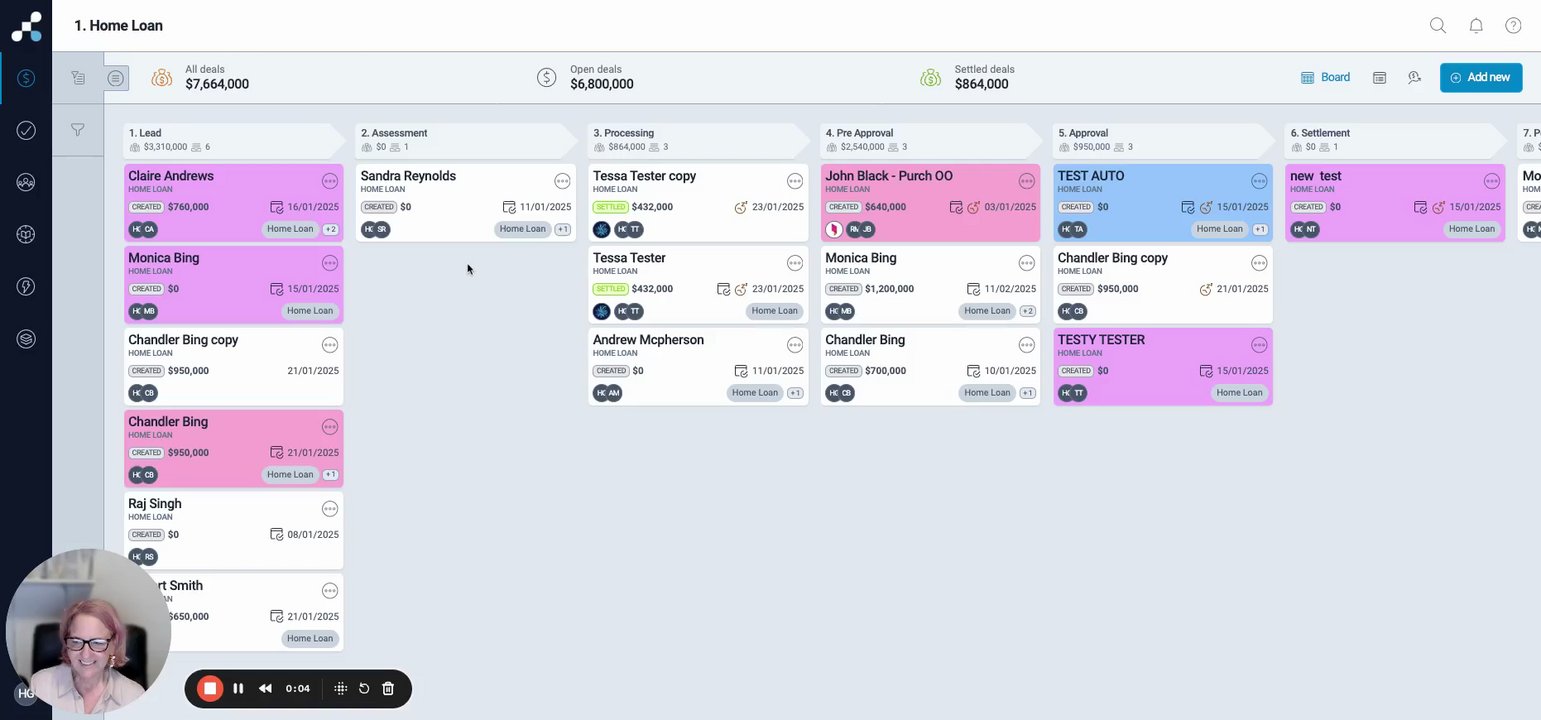This screenshot has height=720, width=1541.
Task: Open the options menu on Claire Andrews card
Action: click(x=330, y=181)
